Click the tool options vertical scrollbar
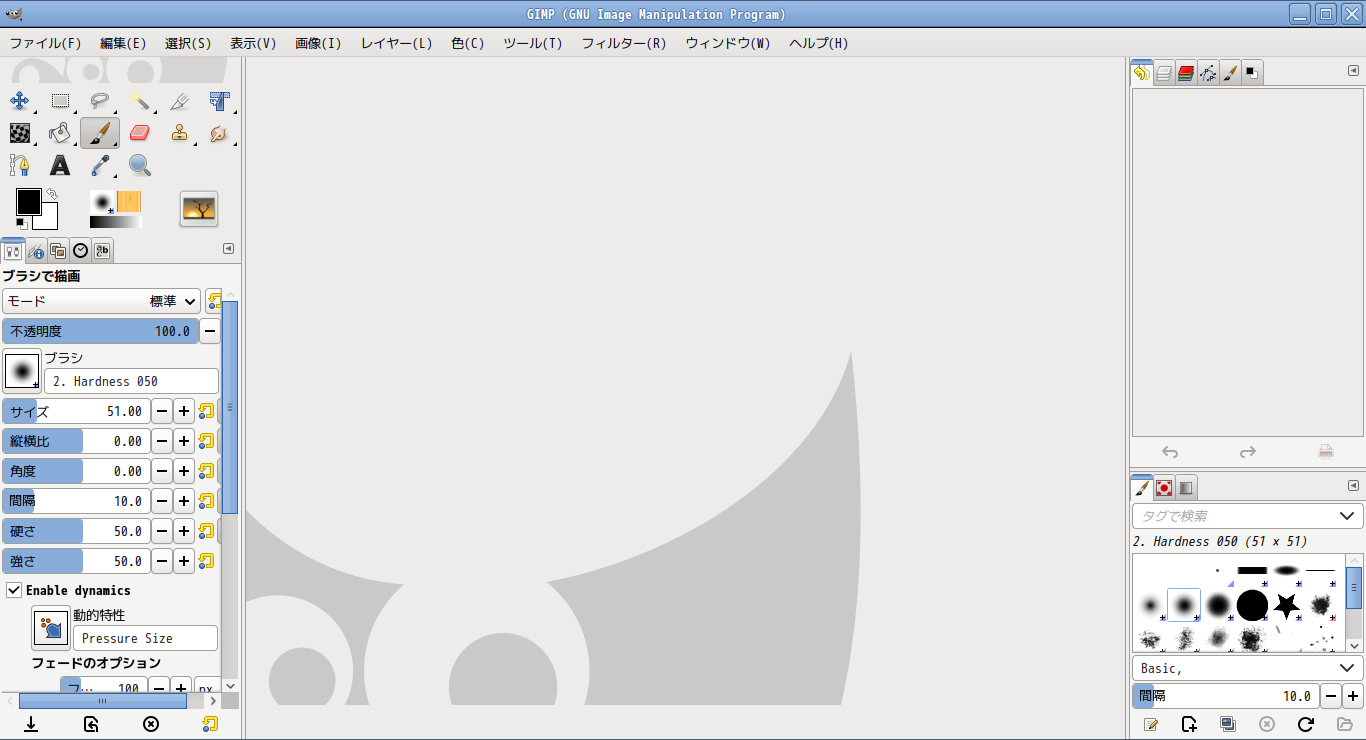Screen dimensions: 1366x740 point(230,407)
